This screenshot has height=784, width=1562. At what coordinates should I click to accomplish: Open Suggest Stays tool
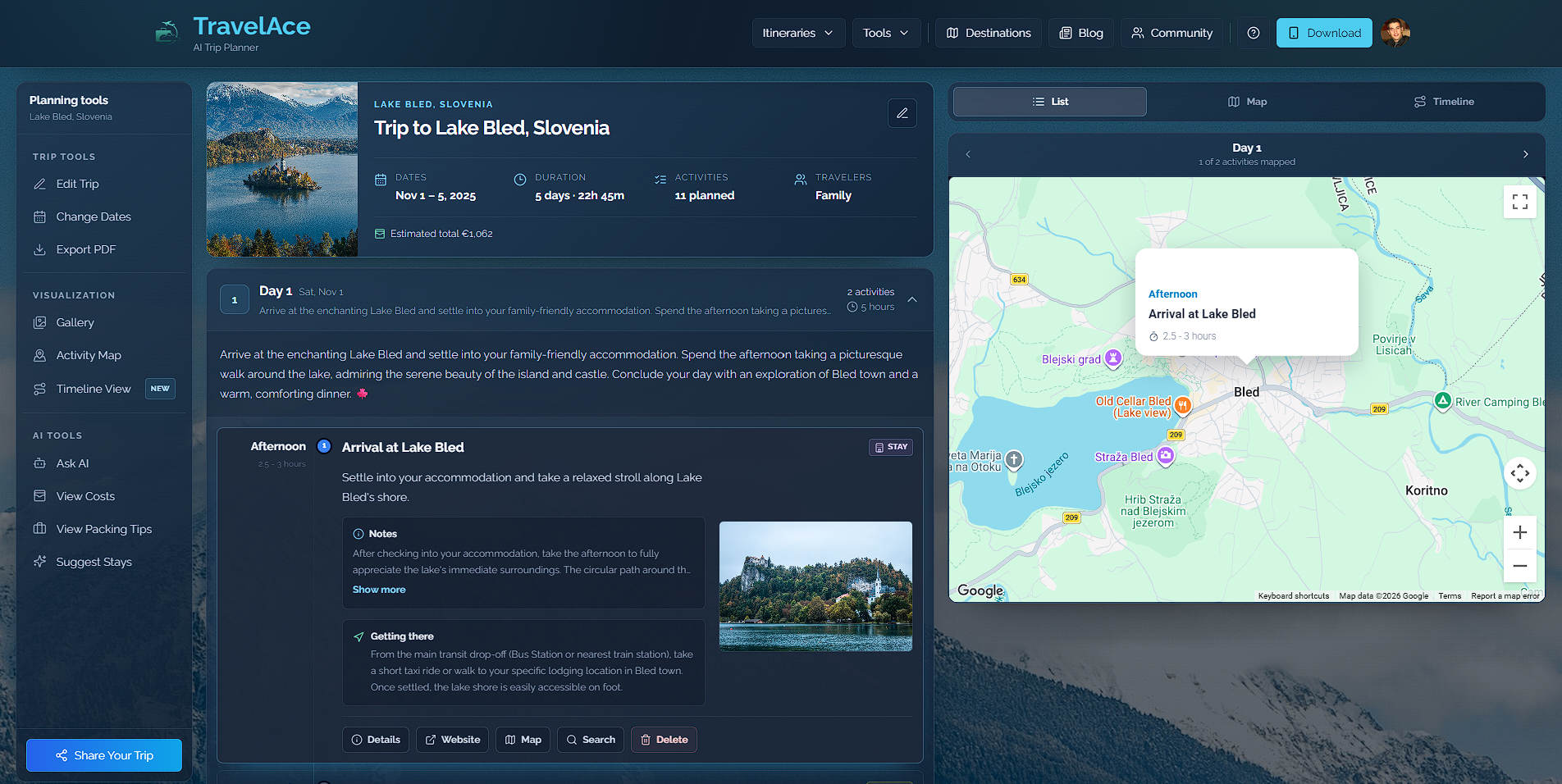click(x=104, y=562)
